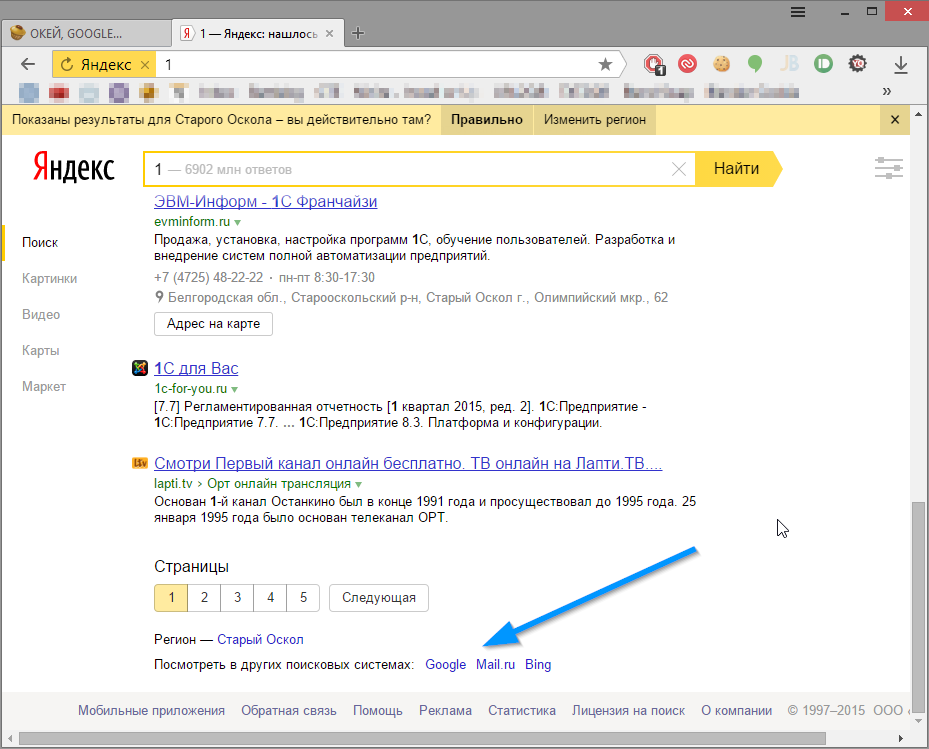Switch to ОКЕЙ, GOOGLE tab

point(85,33)
